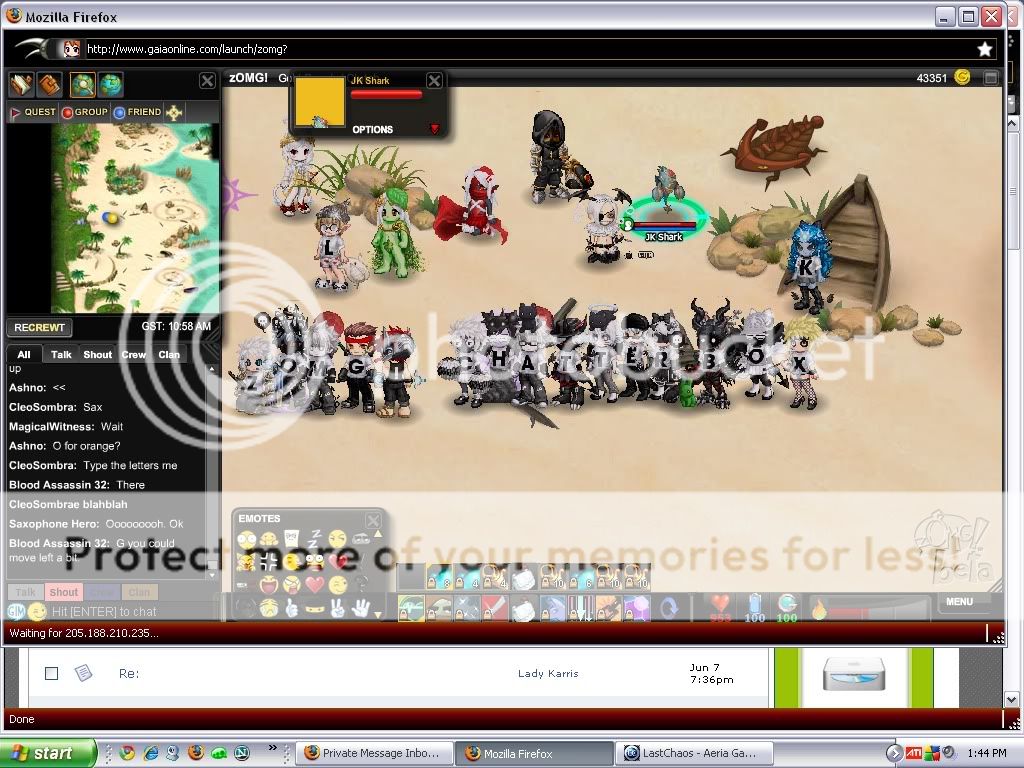
Task: Click the peace-sign hand emote
Action: pyautogui.click(x=340, y=607)
